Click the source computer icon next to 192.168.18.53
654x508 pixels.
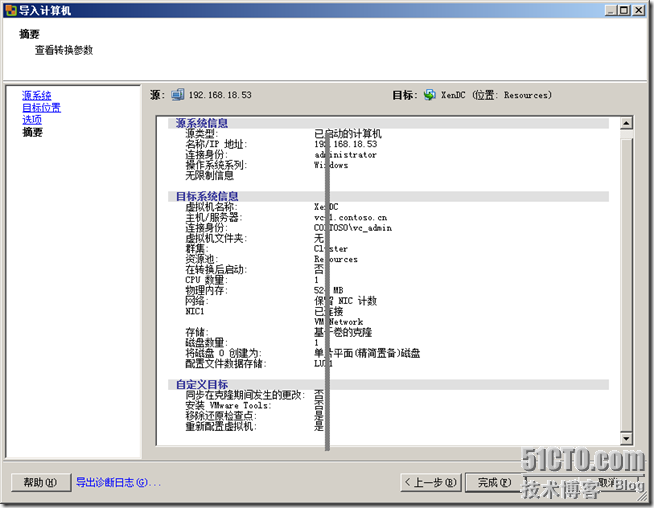tap(177, 95)
